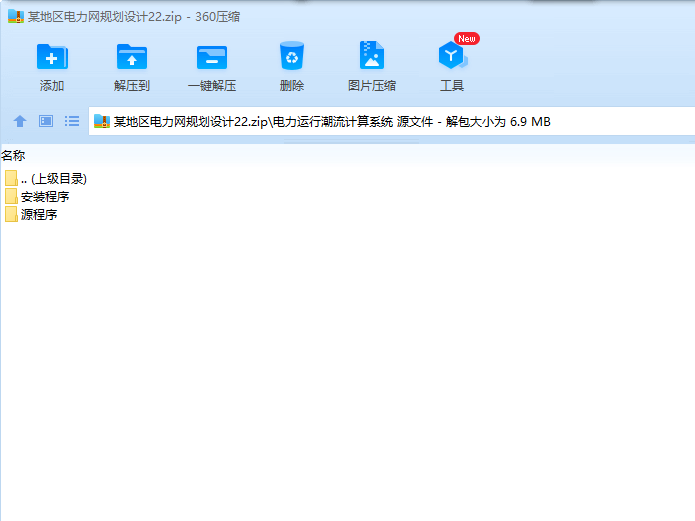Select 一键解压 one-click extract icon
This screenshot has width=695, height=521.
click(212, 57)
